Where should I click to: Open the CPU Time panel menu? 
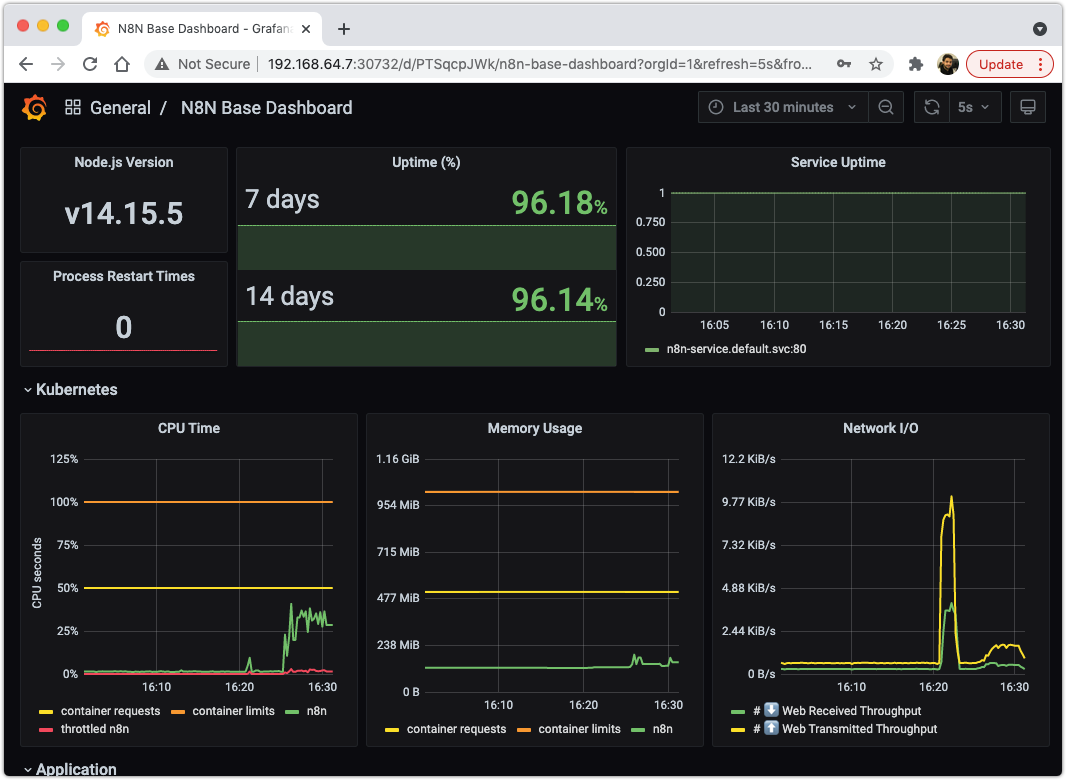click(x=189, y=428)
